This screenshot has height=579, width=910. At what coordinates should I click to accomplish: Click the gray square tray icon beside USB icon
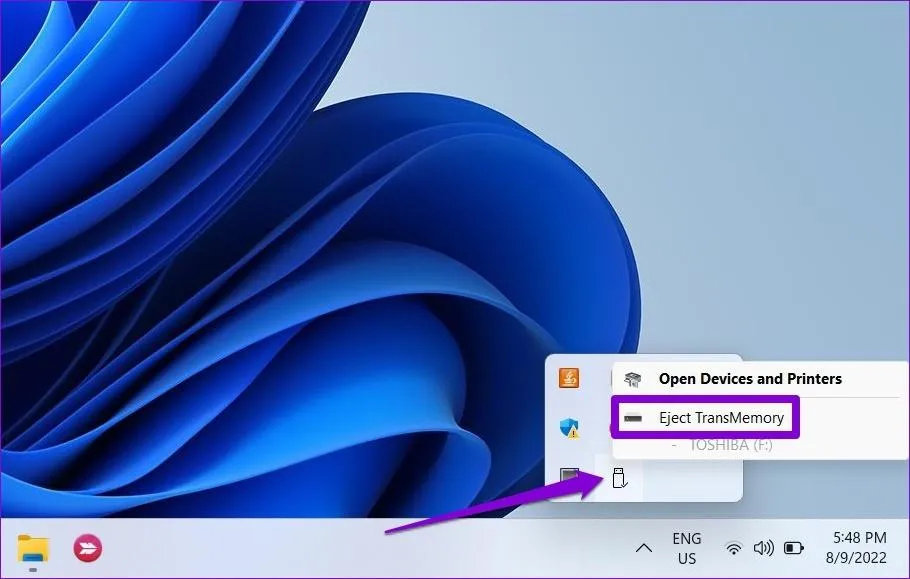569,476
